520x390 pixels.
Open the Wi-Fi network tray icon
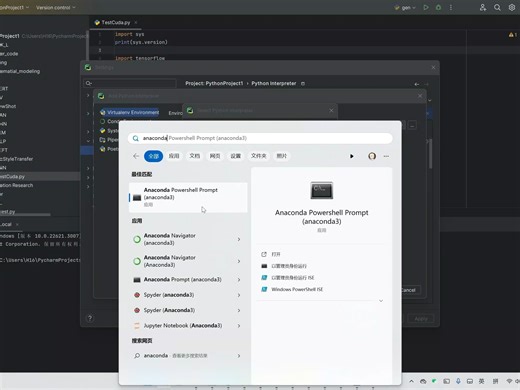(509, 381)
